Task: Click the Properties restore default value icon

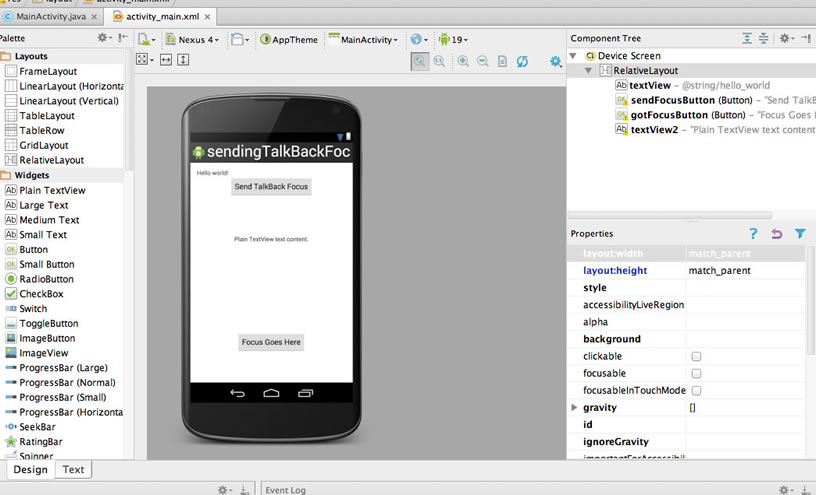Action: pyautogui.click(x=776, y=234)
